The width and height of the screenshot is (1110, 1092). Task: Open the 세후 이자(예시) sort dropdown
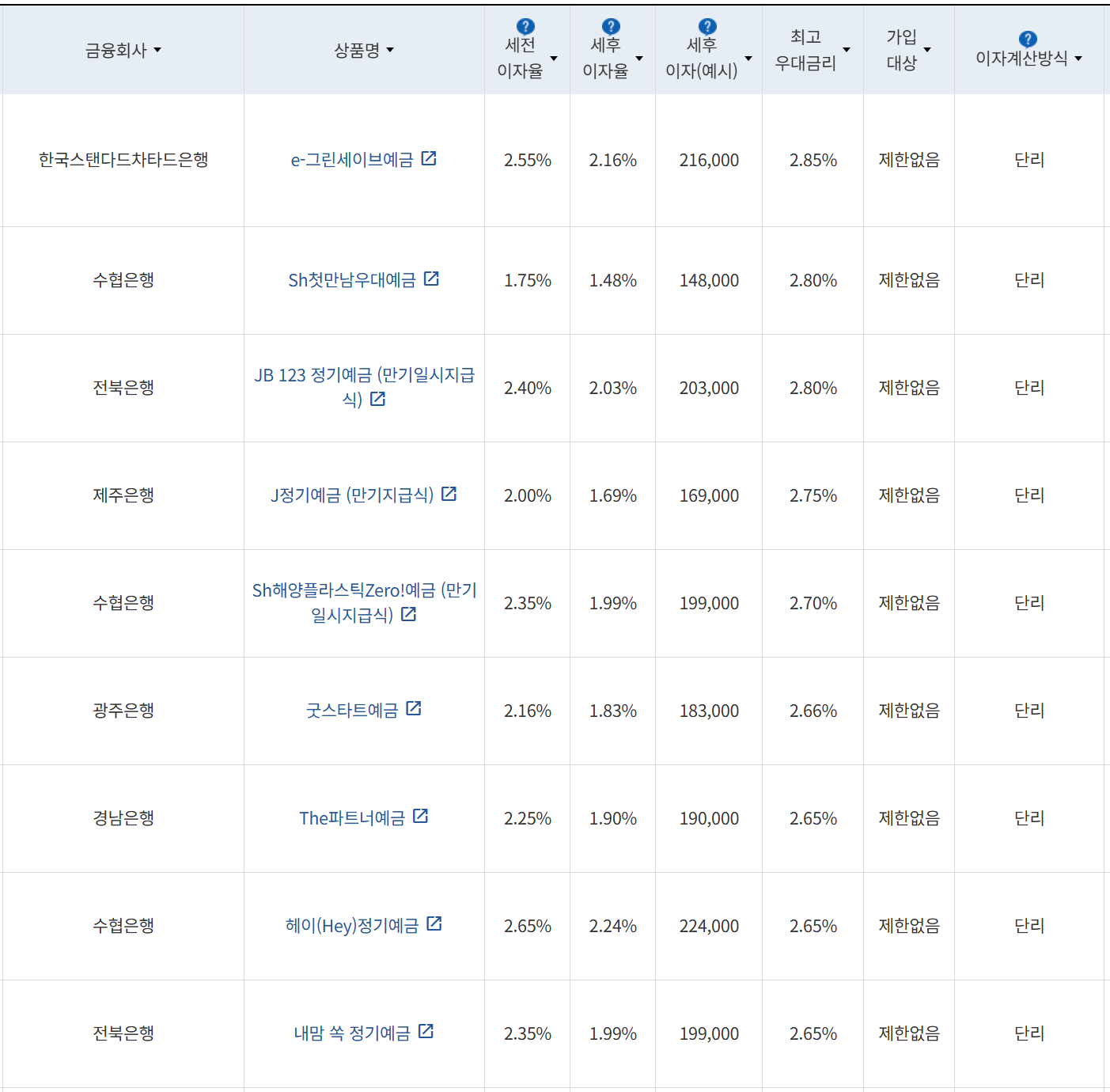[747, 57]
